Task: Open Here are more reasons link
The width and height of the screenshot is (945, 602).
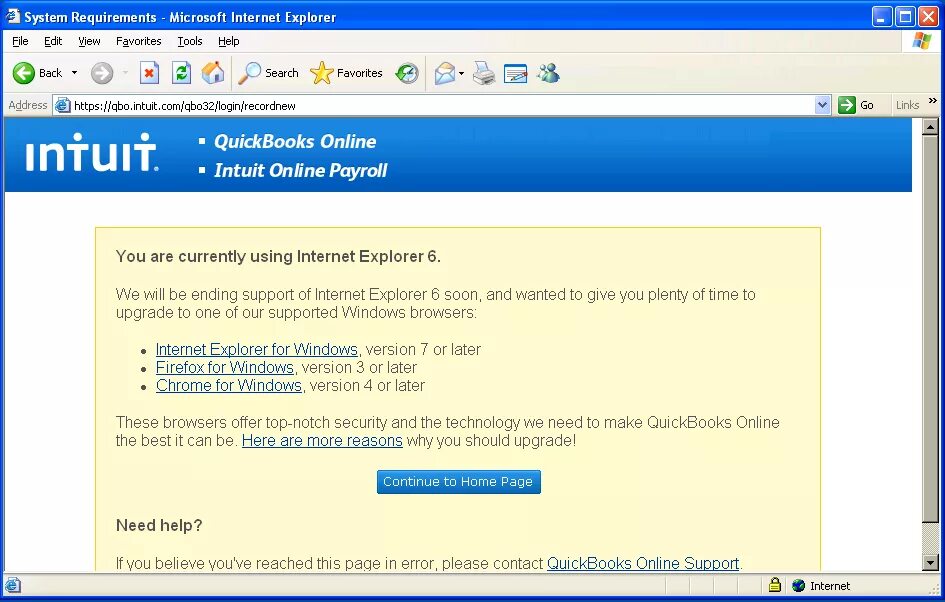Action: click(x=322, y=441)
